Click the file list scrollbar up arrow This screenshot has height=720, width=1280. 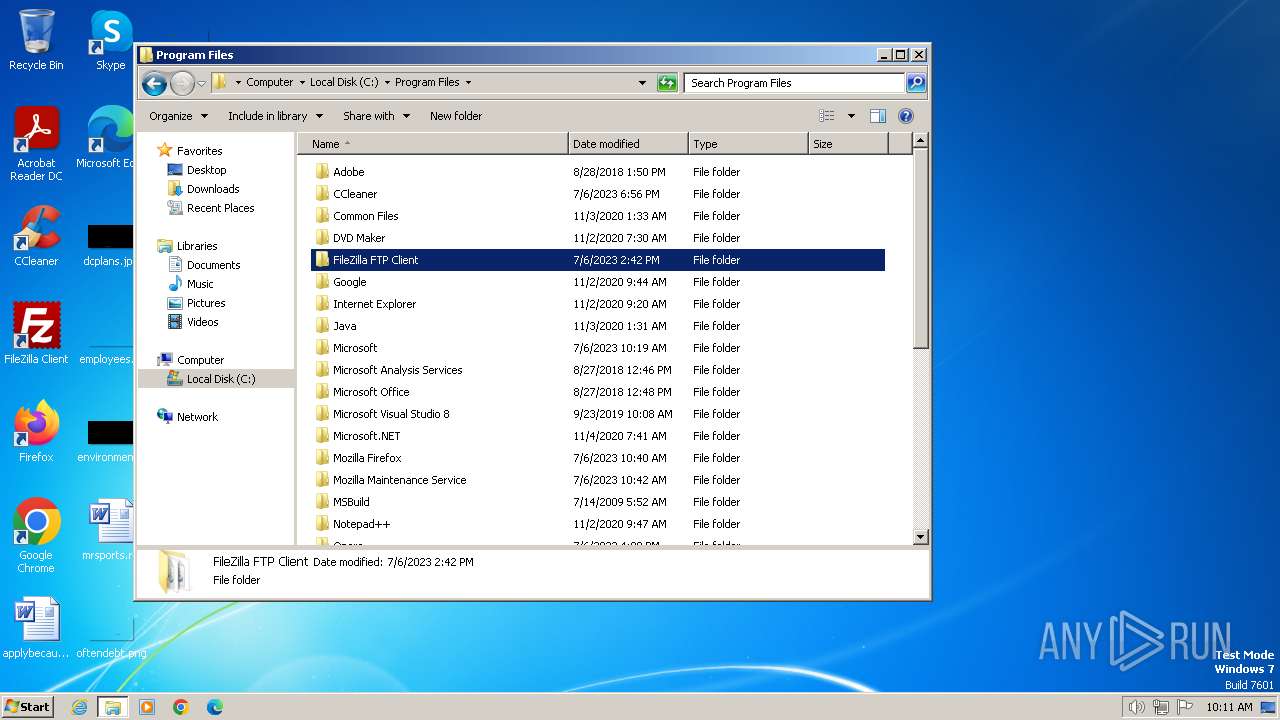coord(921,141)
